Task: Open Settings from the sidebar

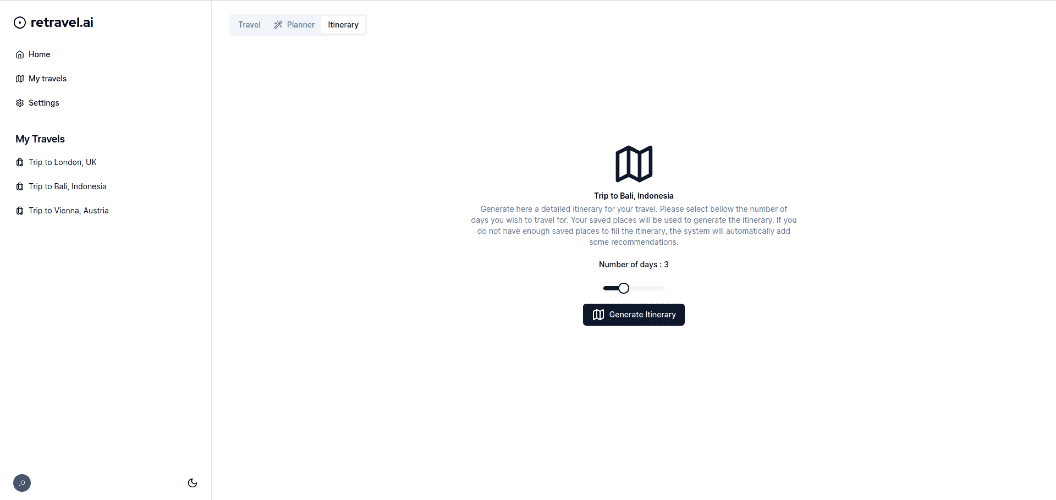Action: pos(37,103)
